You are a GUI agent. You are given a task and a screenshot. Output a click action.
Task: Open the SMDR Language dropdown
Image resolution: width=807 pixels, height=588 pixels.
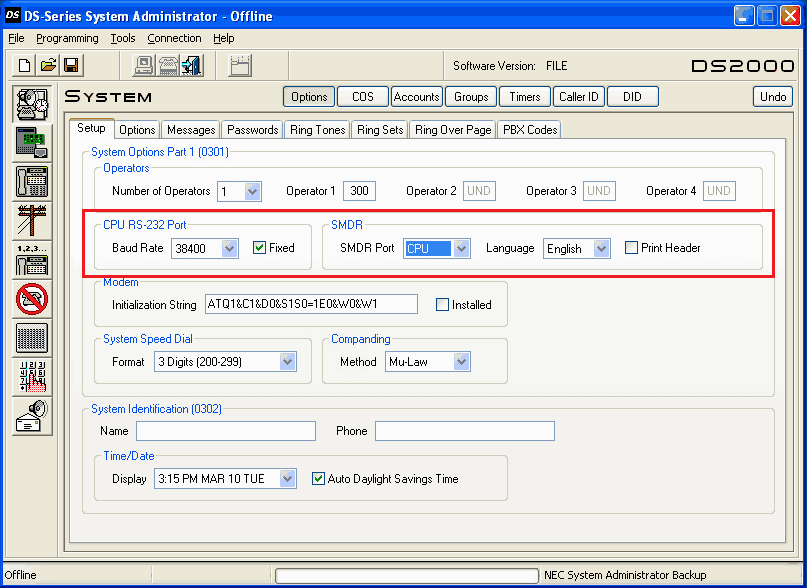(602, 249)
